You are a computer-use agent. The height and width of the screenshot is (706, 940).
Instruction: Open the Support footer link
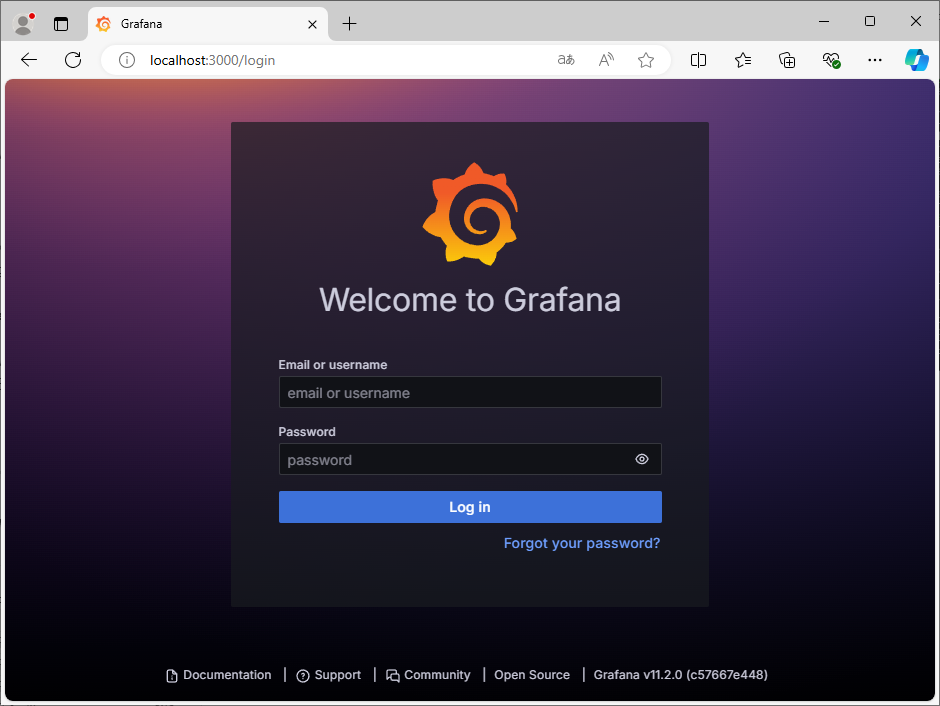[x=329, y=675]
